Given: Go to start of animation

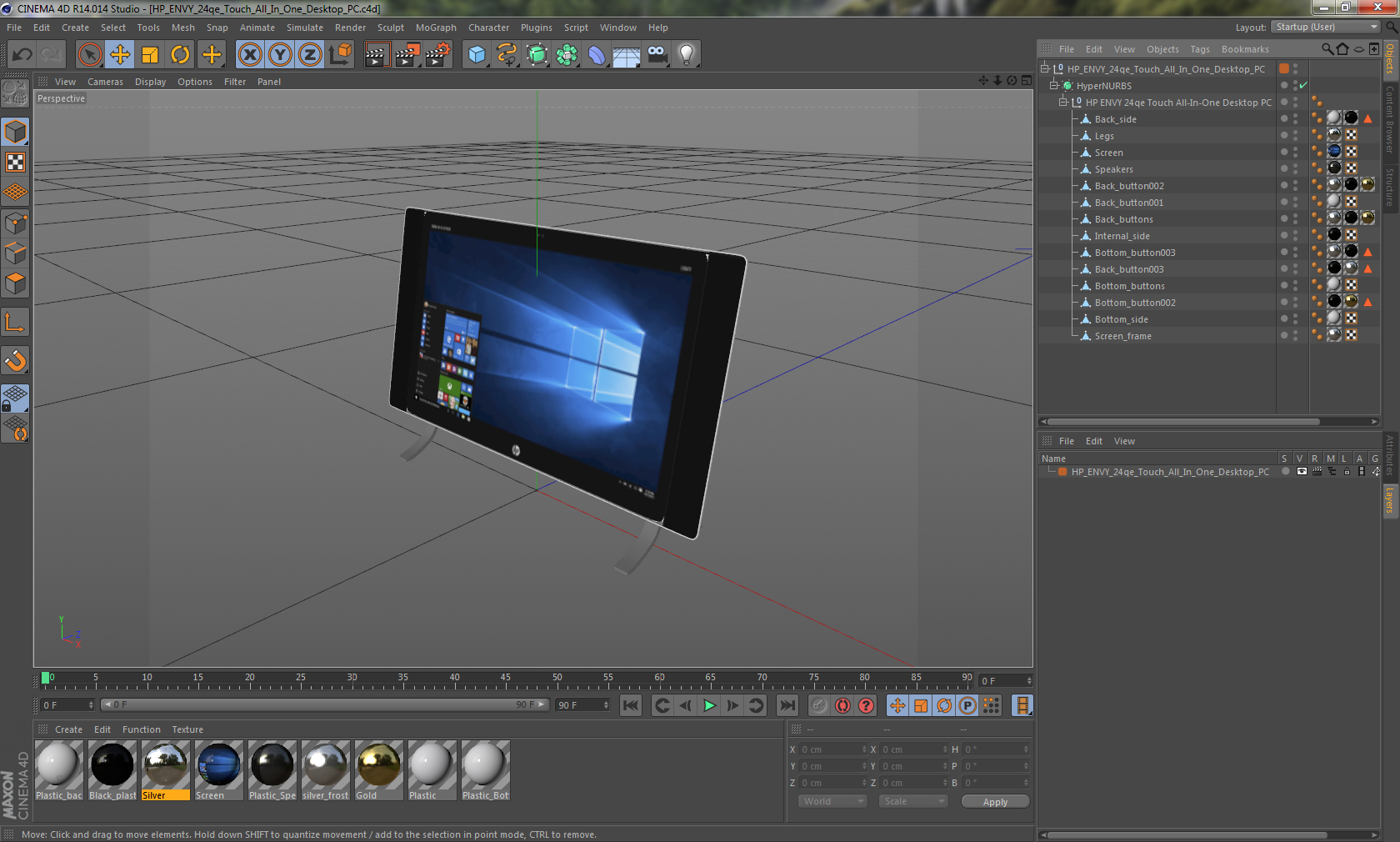Looking at the screenshot, I should (x=631, y=705).
